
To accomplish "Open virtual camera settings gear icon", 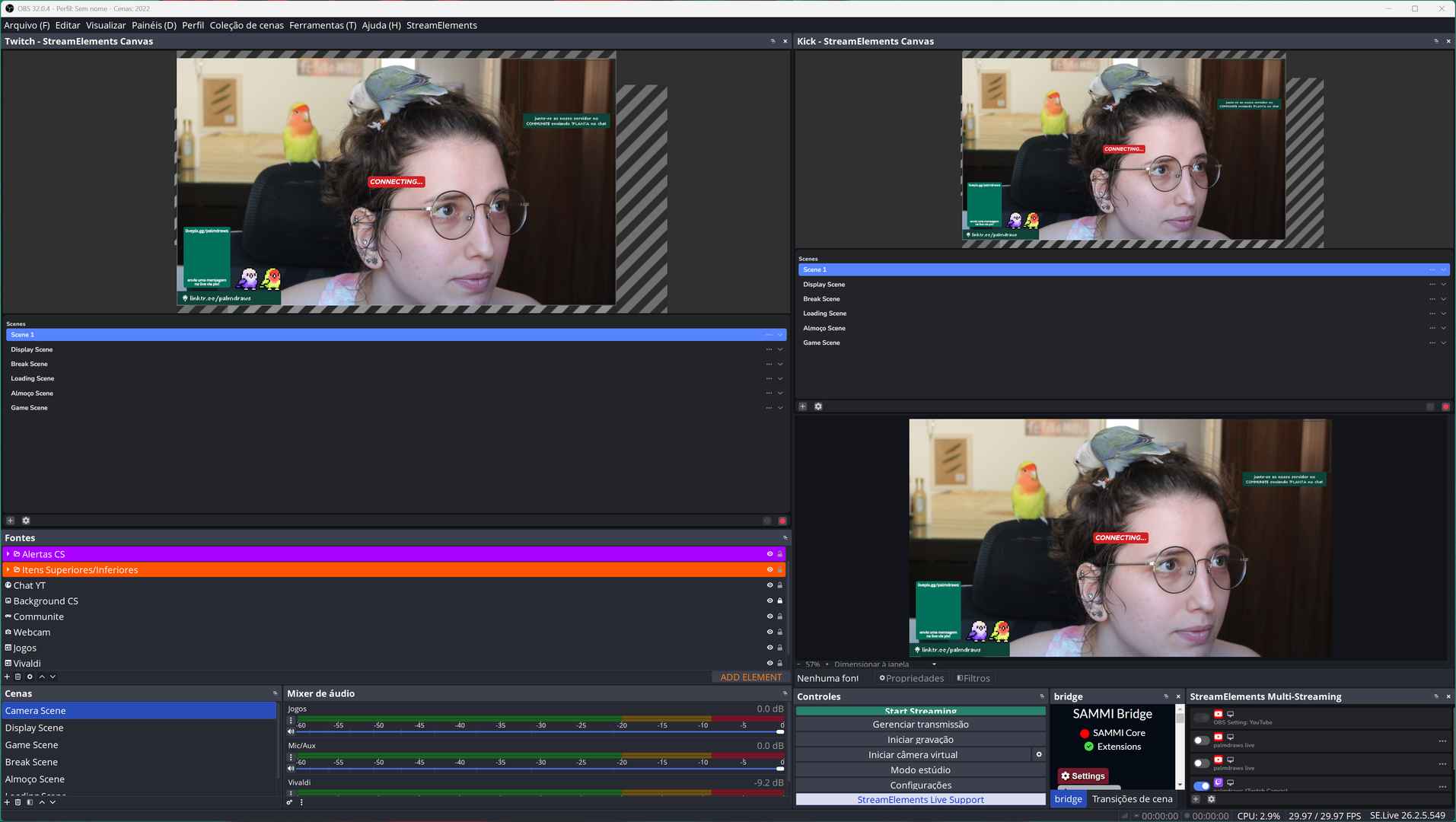I will point(1039,754).
